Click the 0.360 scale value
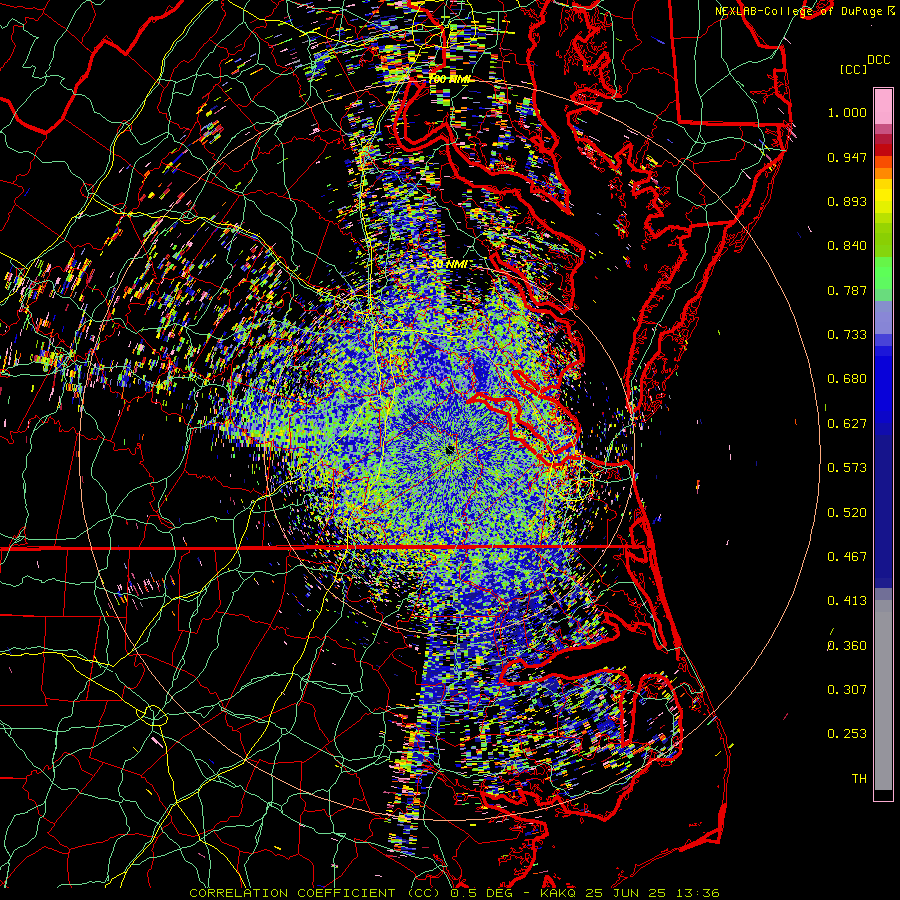The width and height of the screenshot is (900, 900). [847, 646]
